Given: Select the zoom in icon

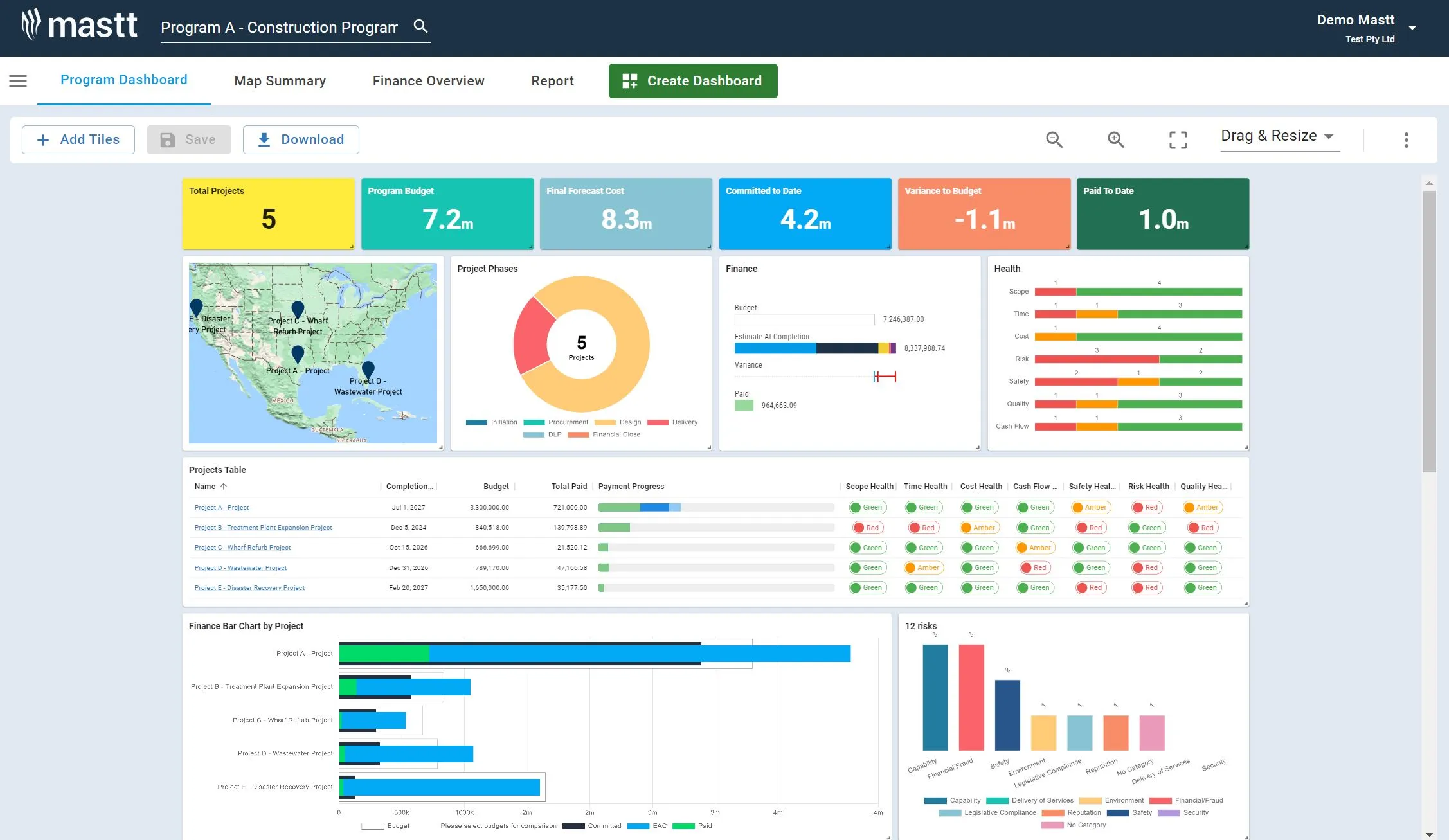Looking at the screenshot, I should tap(1116, 139).
